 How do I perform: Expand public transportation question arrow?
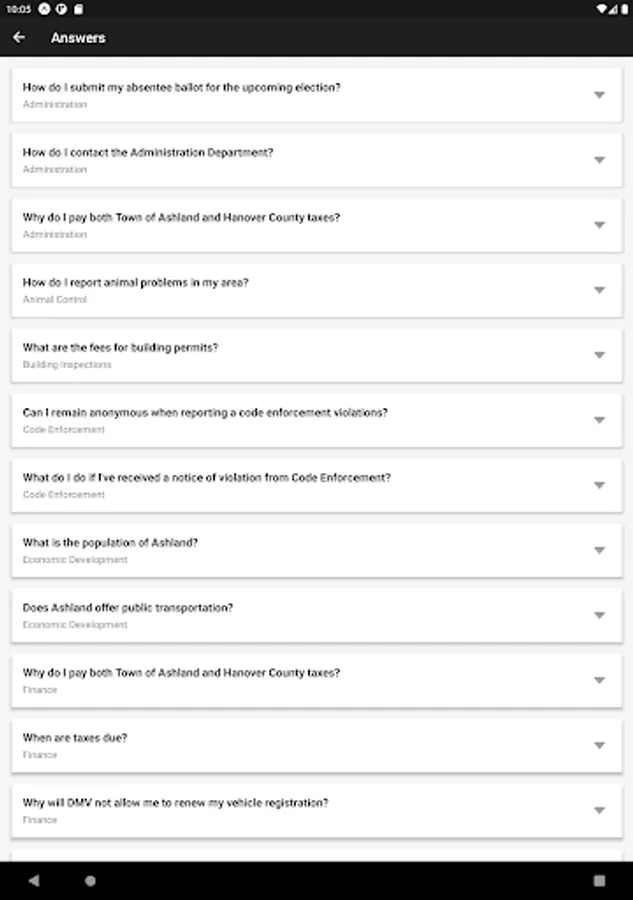[599, 615]
